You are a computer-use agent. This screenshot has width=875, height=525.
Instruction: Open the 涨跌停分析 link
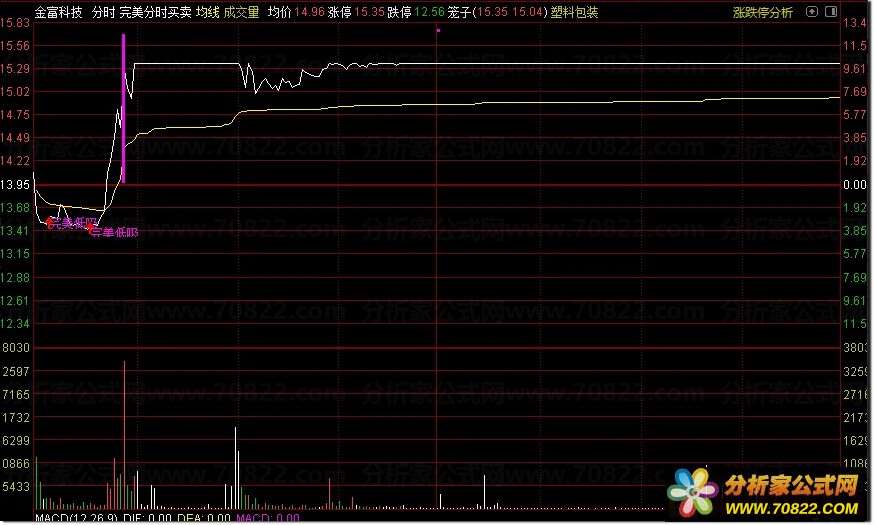(x=762, y=12)
